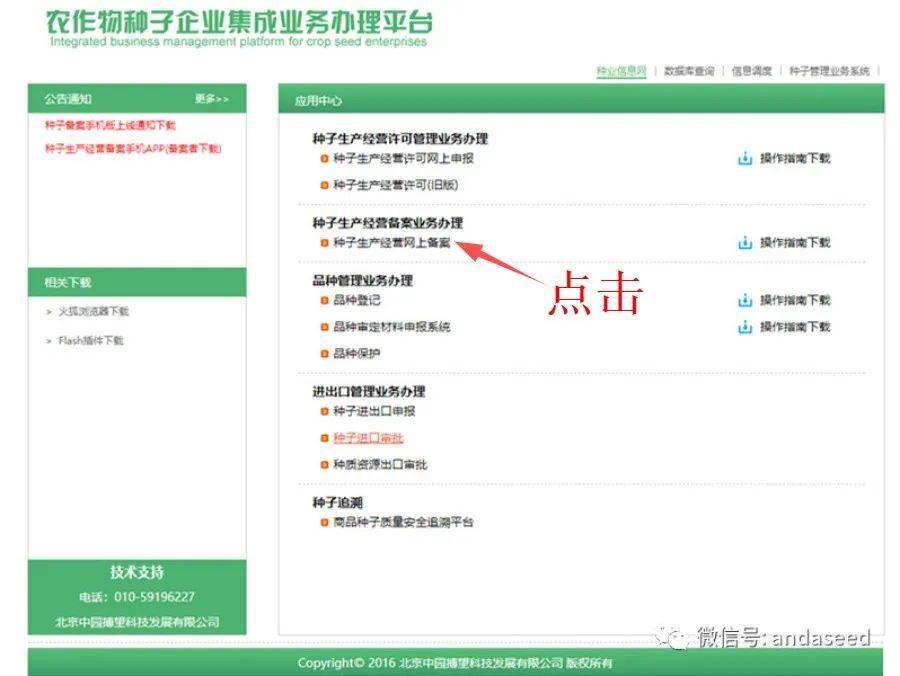
Task: Open the 种子生产经营备案手机APP announcement
Action: click(133, 149)
